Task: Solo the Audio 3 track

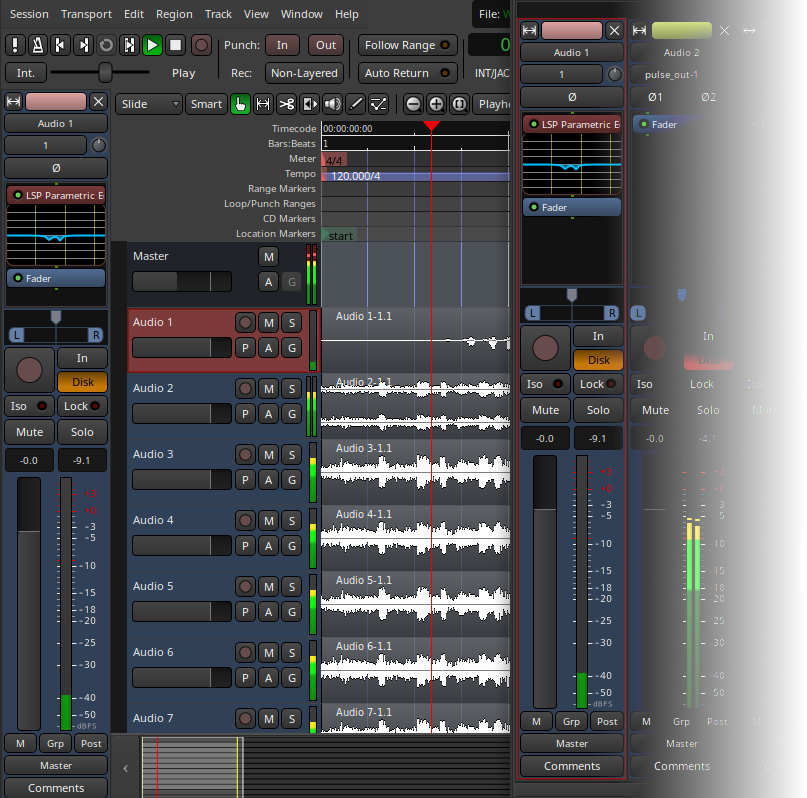Action: (x=291, y=454)
